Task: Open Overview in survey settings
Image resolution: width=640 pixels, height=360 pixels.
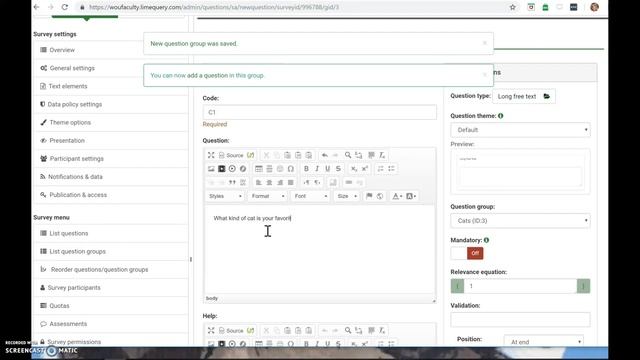Action: [x=62, y=50]
